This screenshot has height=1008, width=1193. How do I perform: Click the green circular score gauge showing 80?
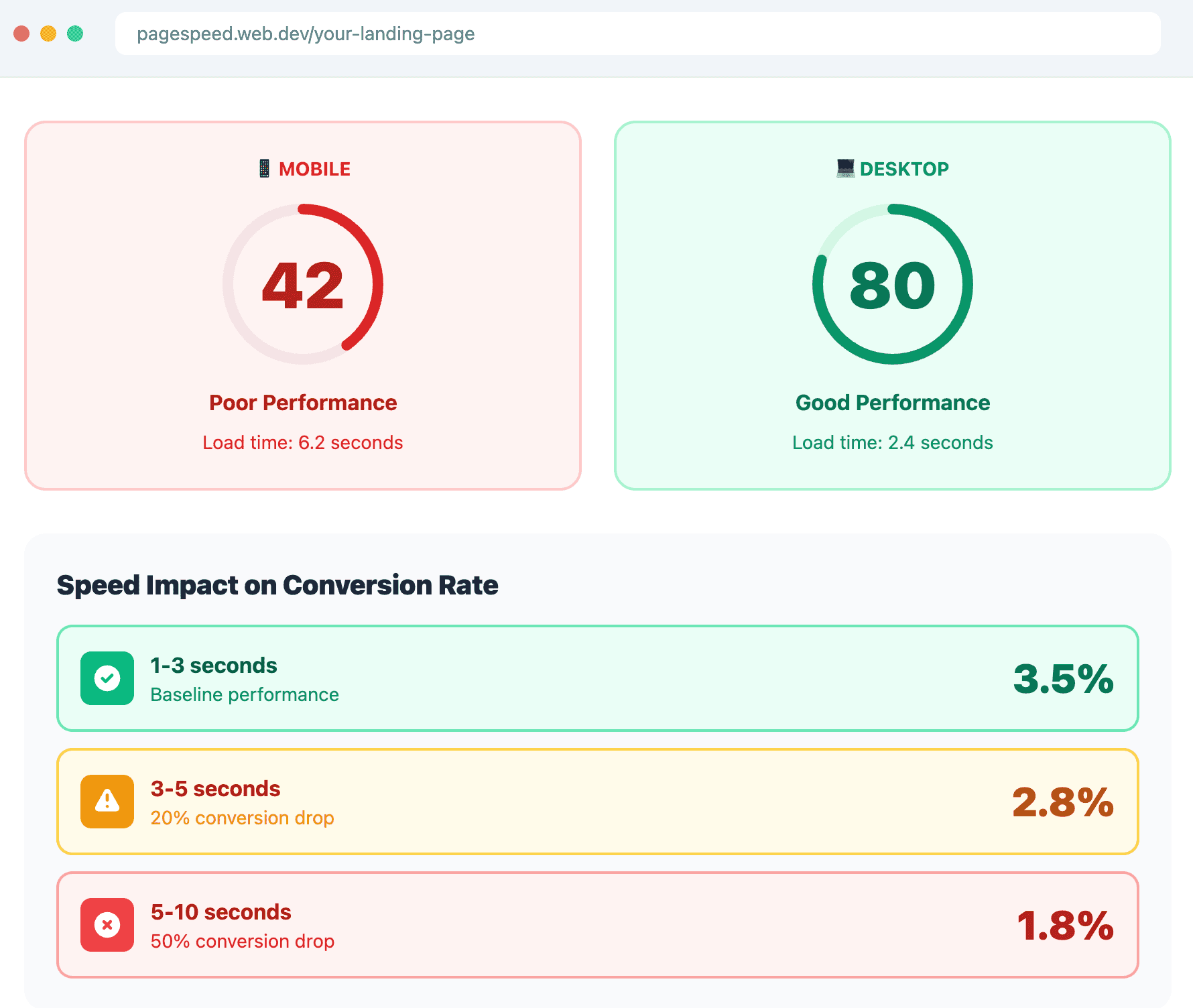892,285
